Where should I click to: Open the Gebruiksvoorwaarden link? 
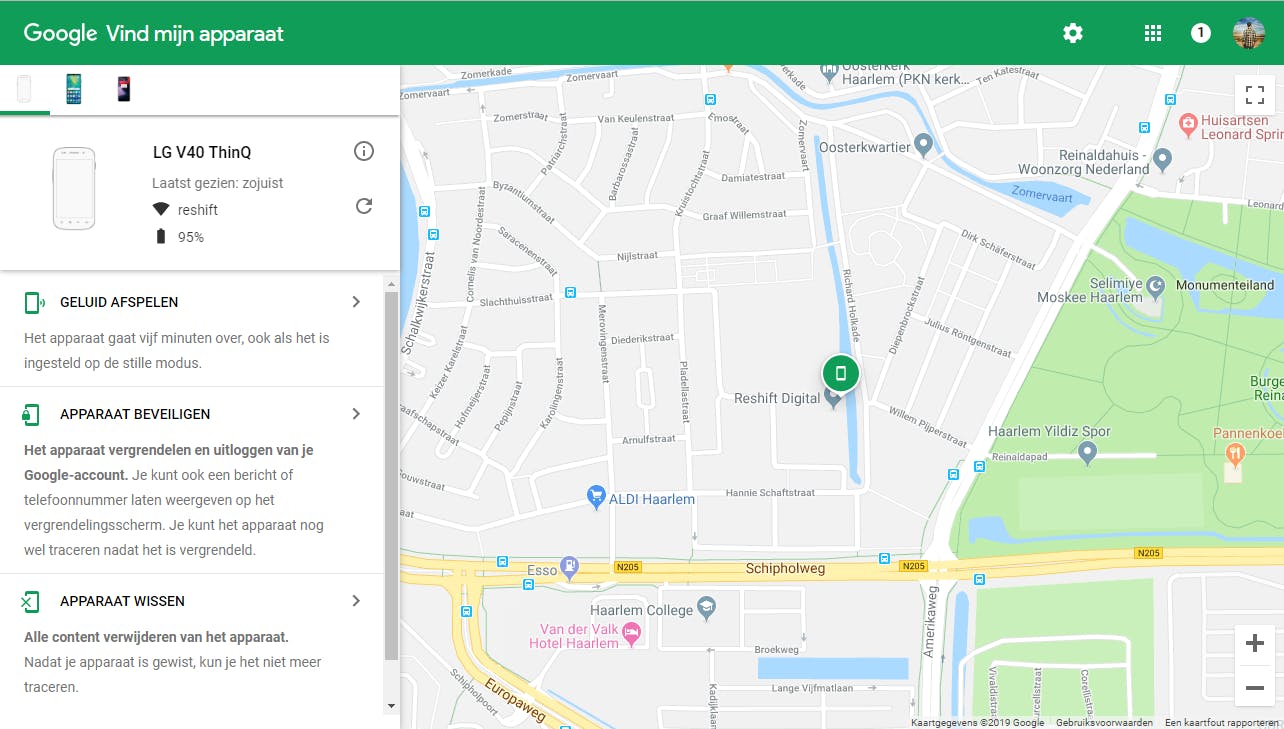pos(1104,722)
